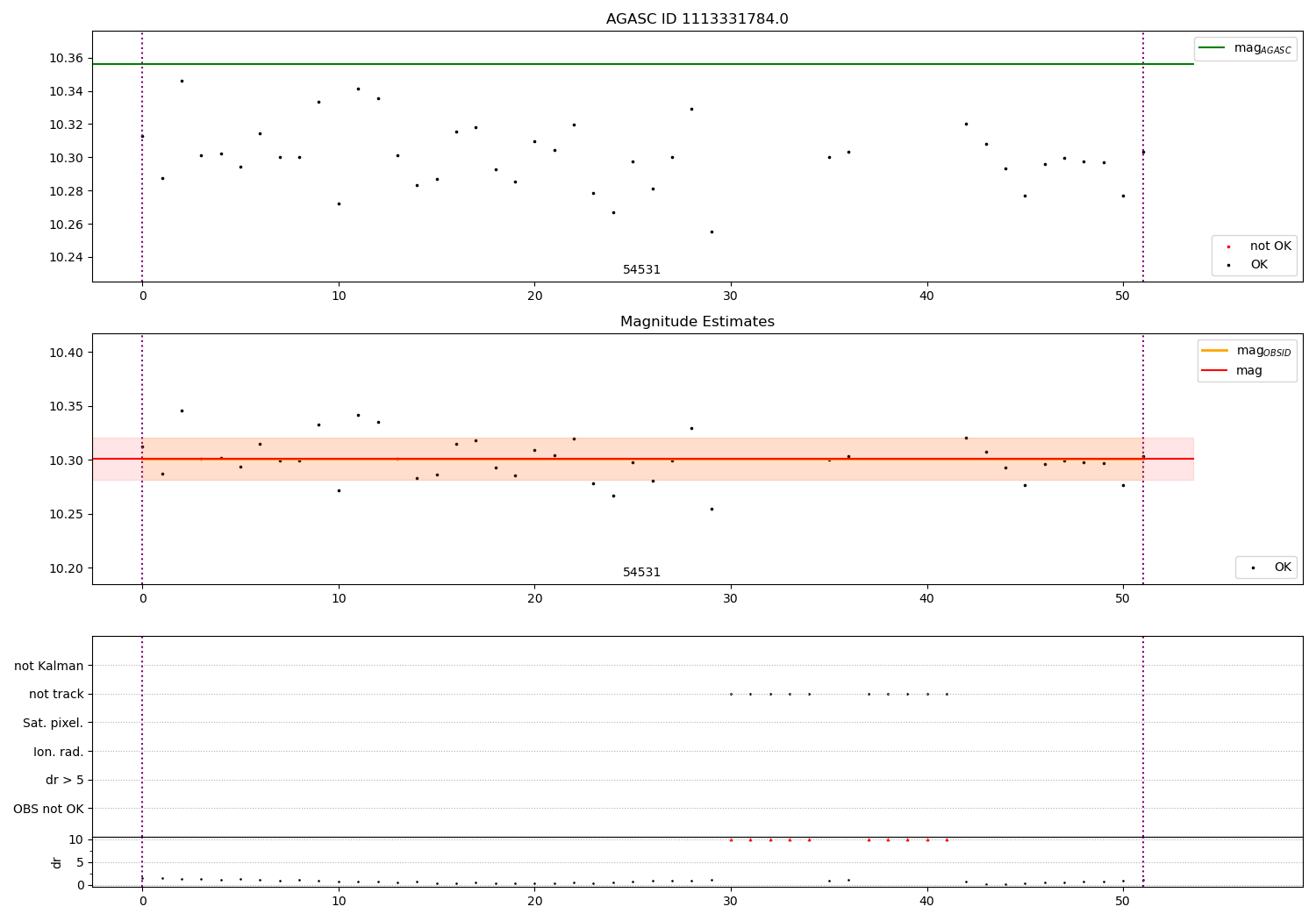Click the "not track" axis label

pyautogui.click(x=56, y=694)
